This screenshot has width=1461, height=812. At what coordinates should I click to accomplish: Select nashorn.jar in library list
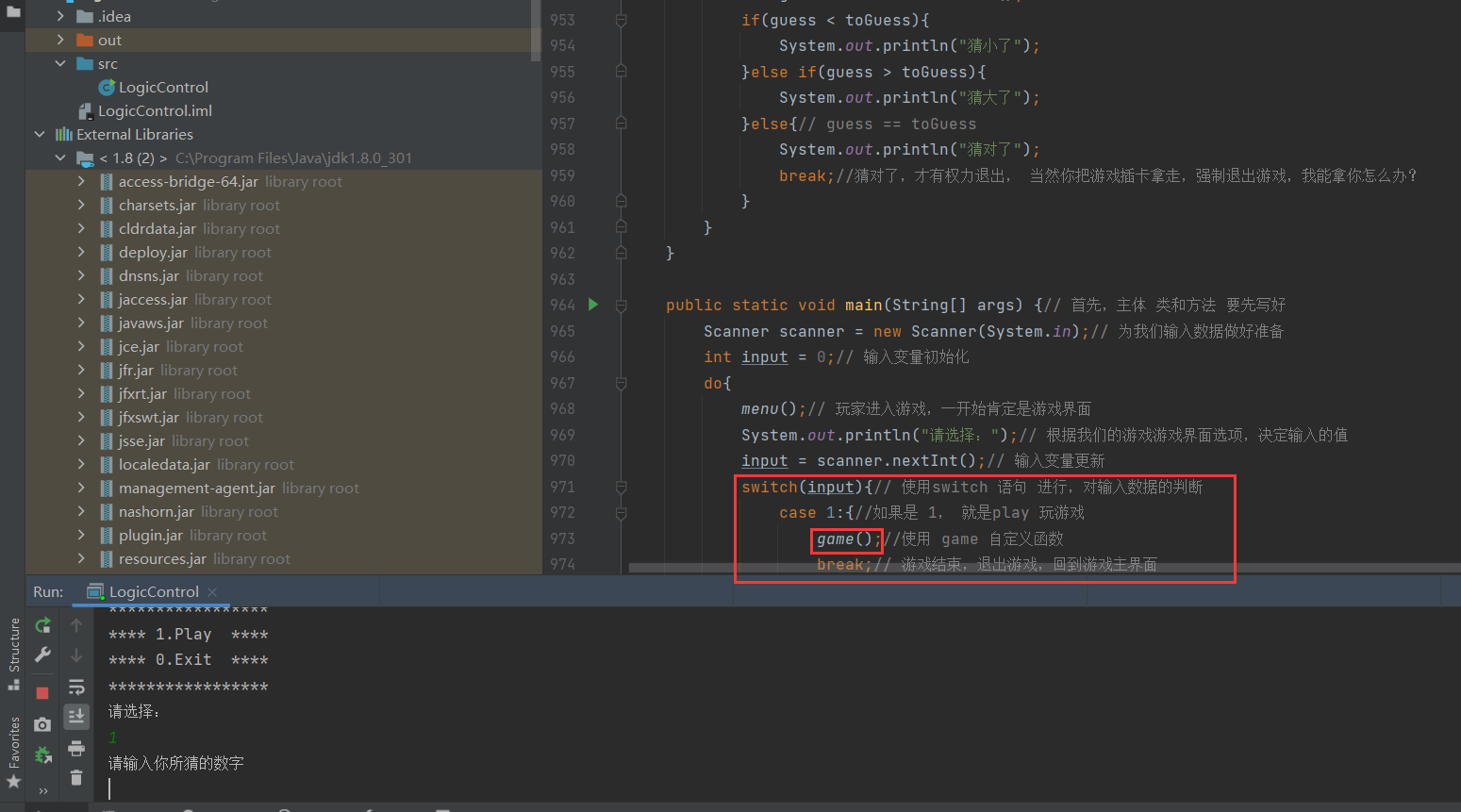pyautogui.click(x=157, y=511)
